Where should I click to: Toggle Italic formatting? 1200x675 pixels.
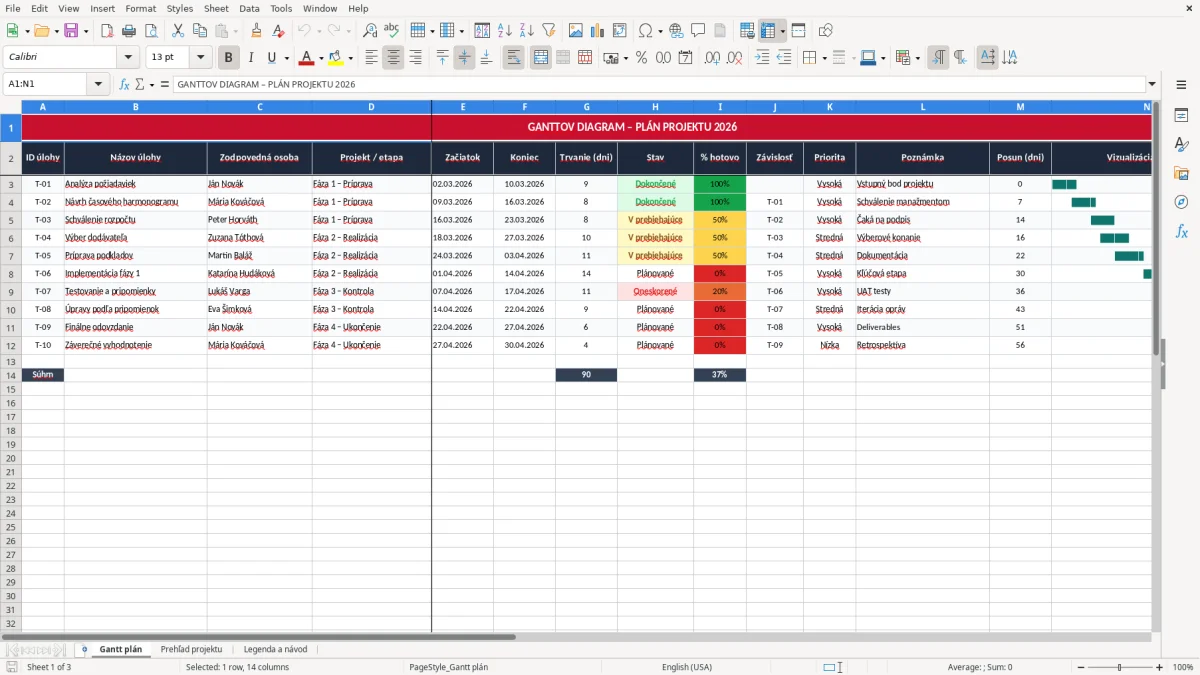pos(250,58)
